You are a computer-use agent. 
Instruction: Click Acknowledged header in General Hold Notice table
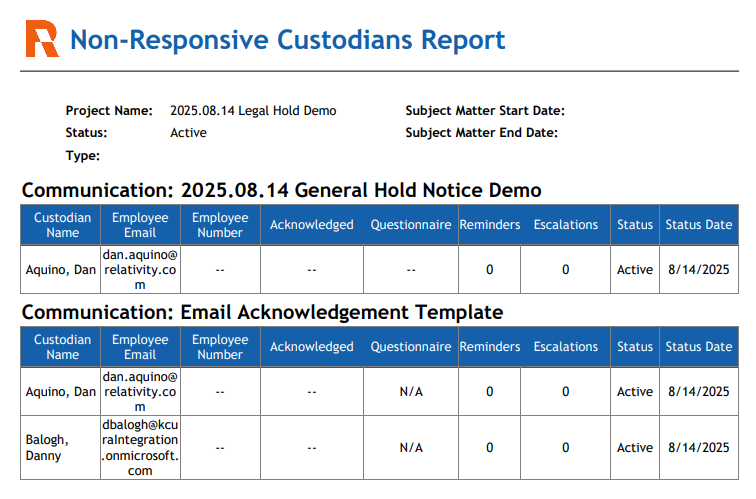pyautogui.click(x=311, y=225)
